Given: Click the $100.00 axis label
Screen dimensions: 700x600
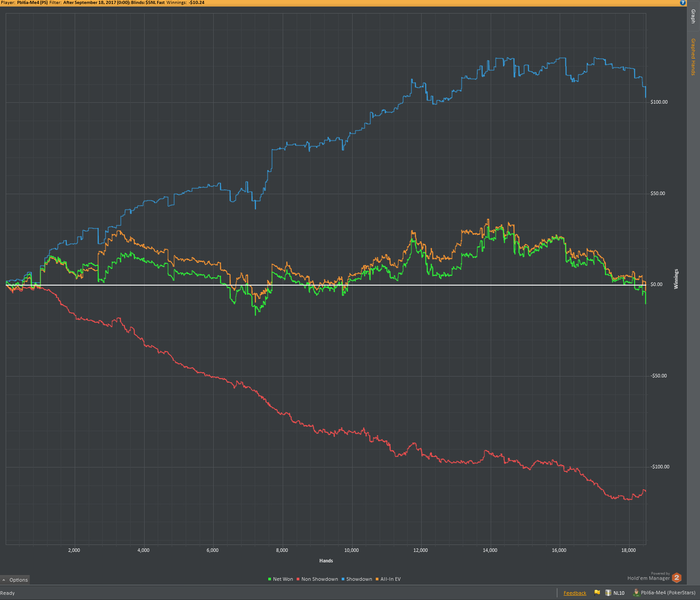Looking at the screenshot, I should pyautogui.click(x=659, y=102).
